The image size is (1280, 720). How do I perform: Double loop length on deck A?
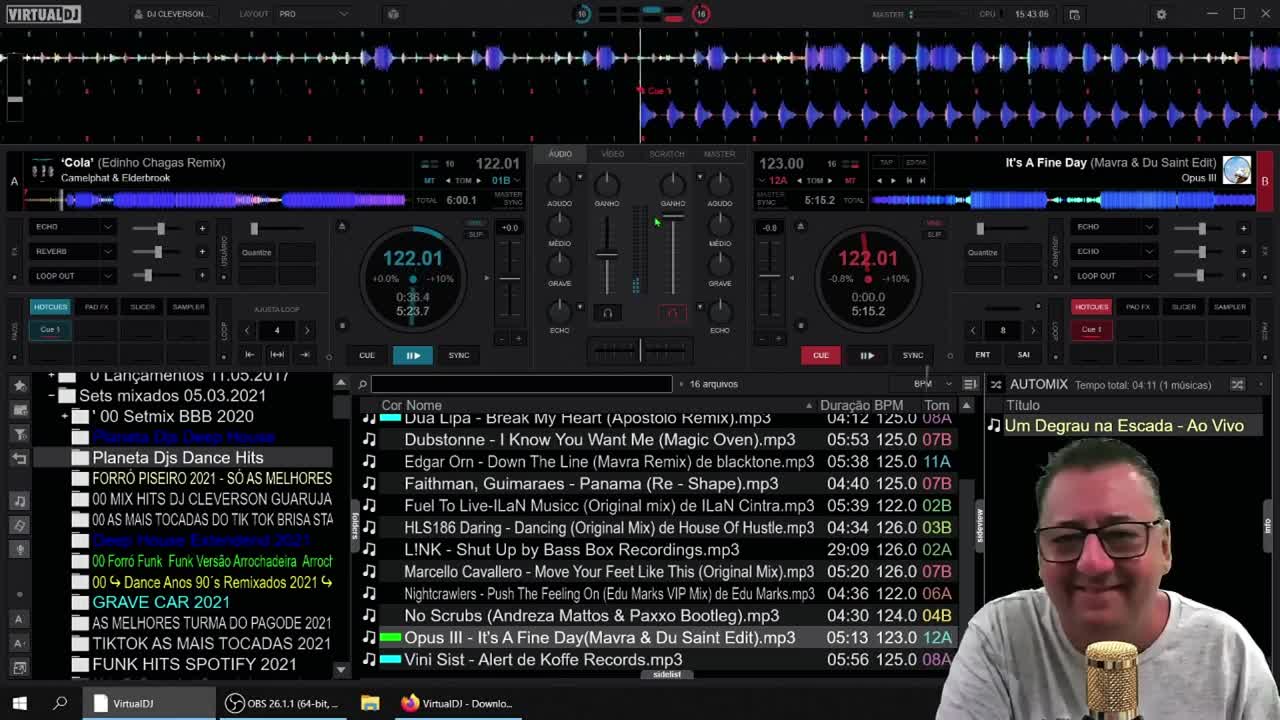[307, 330]
